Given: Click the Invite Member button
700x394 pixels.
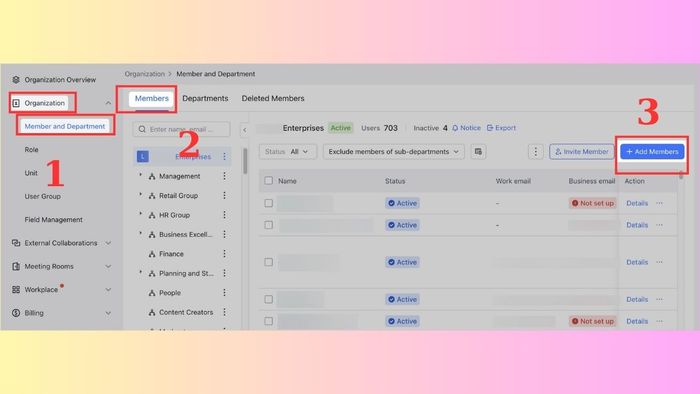Looking at the screenshot, I should (x=582, y=152).
